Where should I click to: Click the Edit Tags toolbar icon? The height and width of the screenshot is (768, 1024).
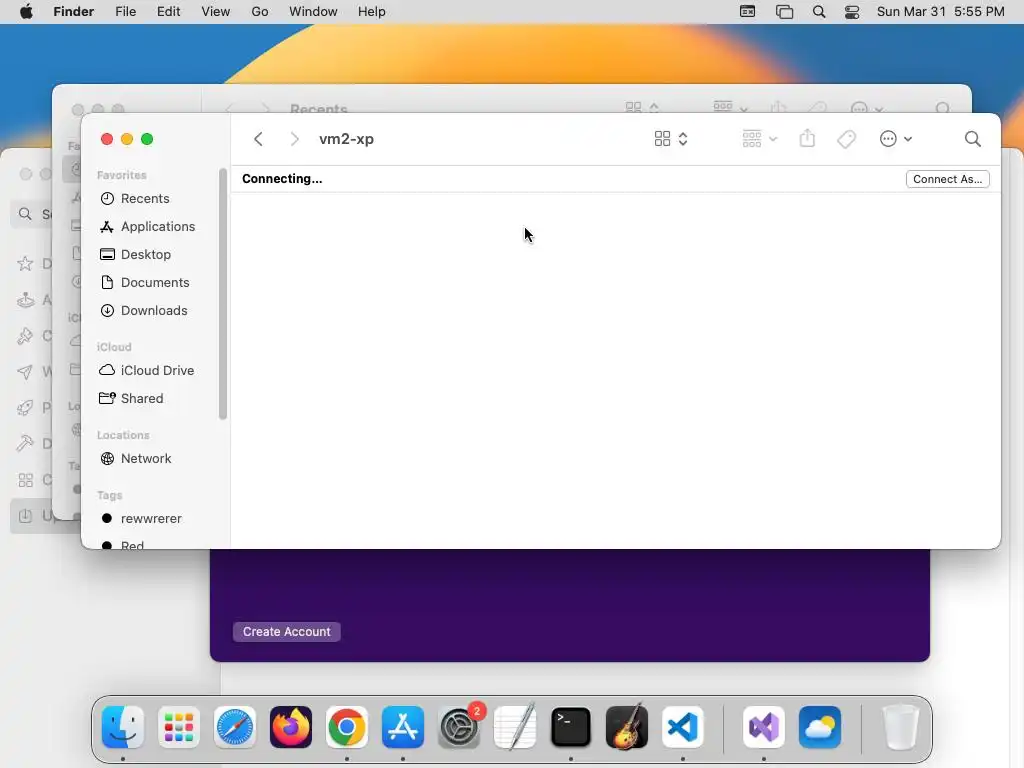(846, 138)
